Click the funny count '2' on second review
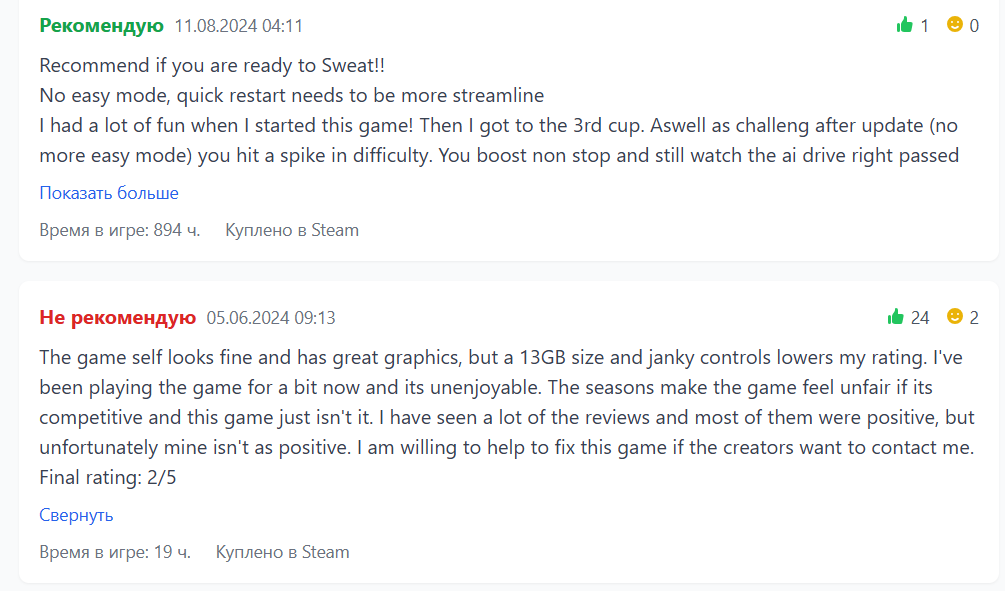 point(974,318)
